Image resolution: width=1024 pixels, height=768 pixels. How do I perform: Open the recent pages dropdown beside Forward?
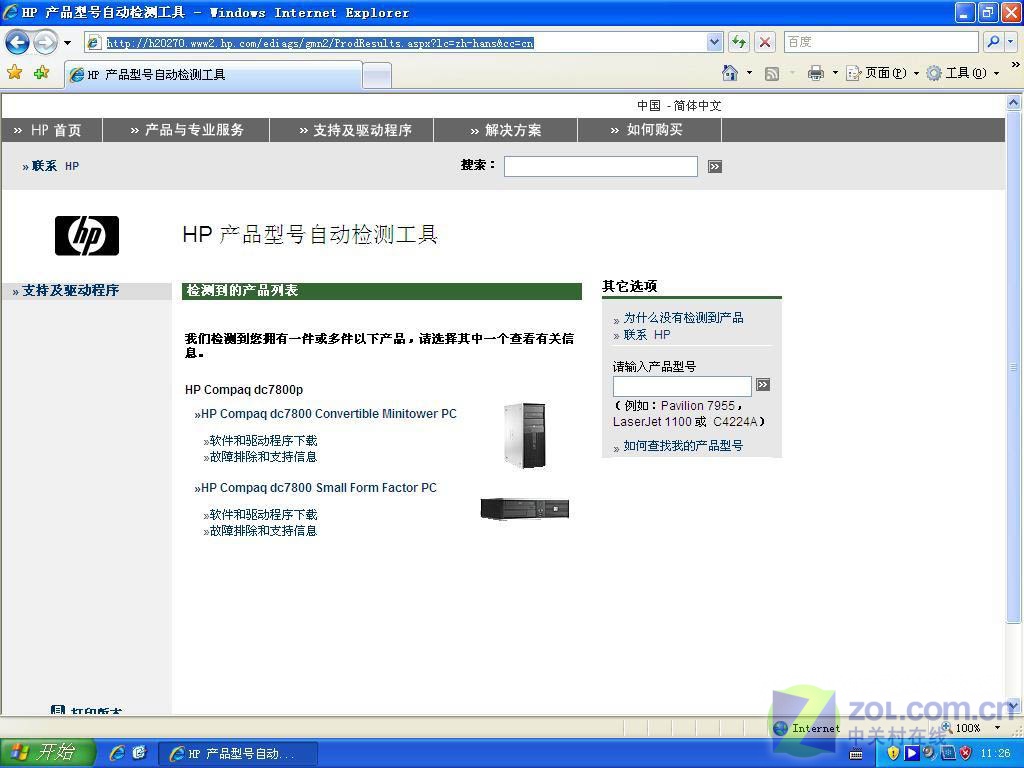(x=67, y=43)
